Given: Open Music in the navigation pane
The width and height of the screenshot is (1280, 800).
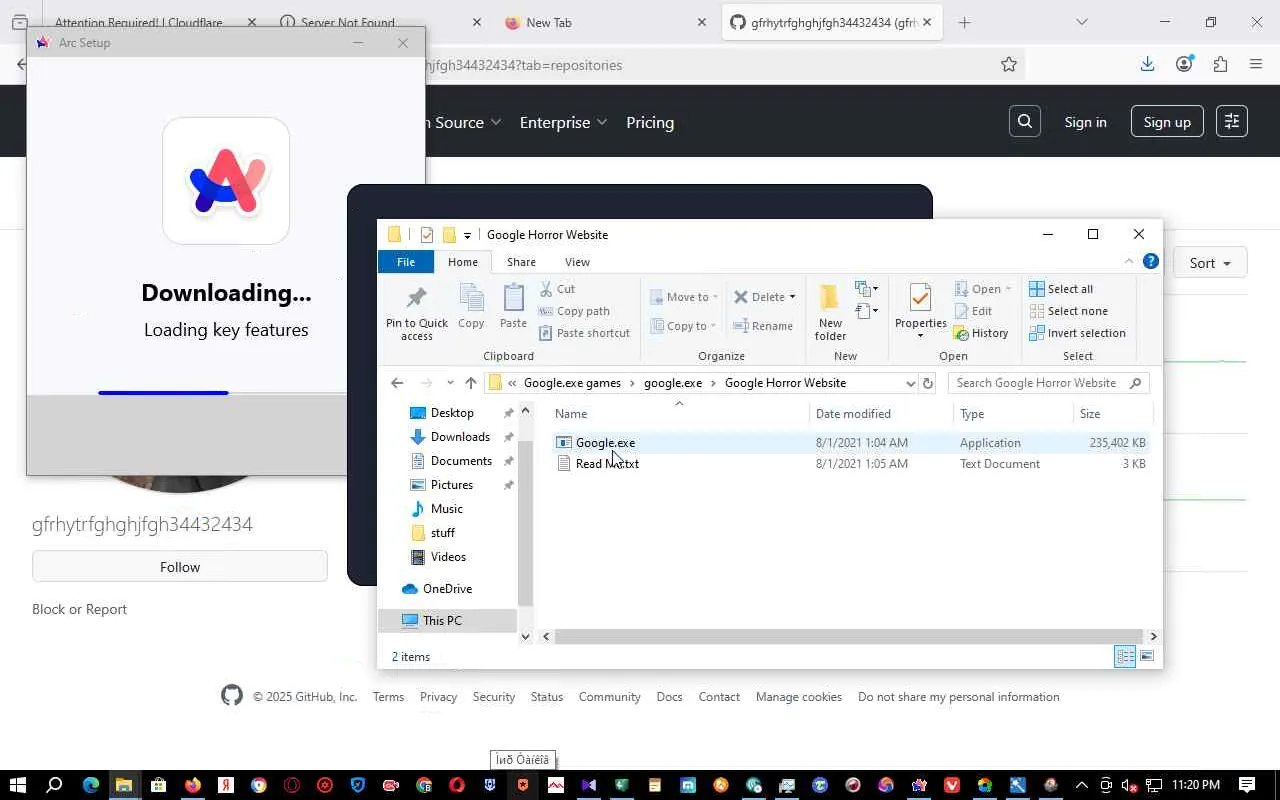Looking at the screenshot, I should [x=446, y=509].
